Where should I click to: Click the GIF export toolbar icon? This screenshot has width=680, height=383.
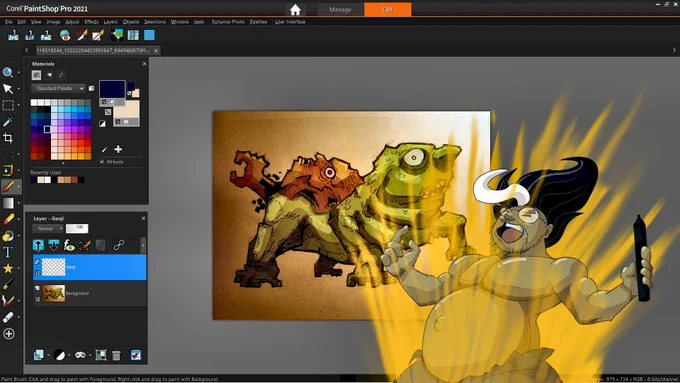tap(29, 35)
